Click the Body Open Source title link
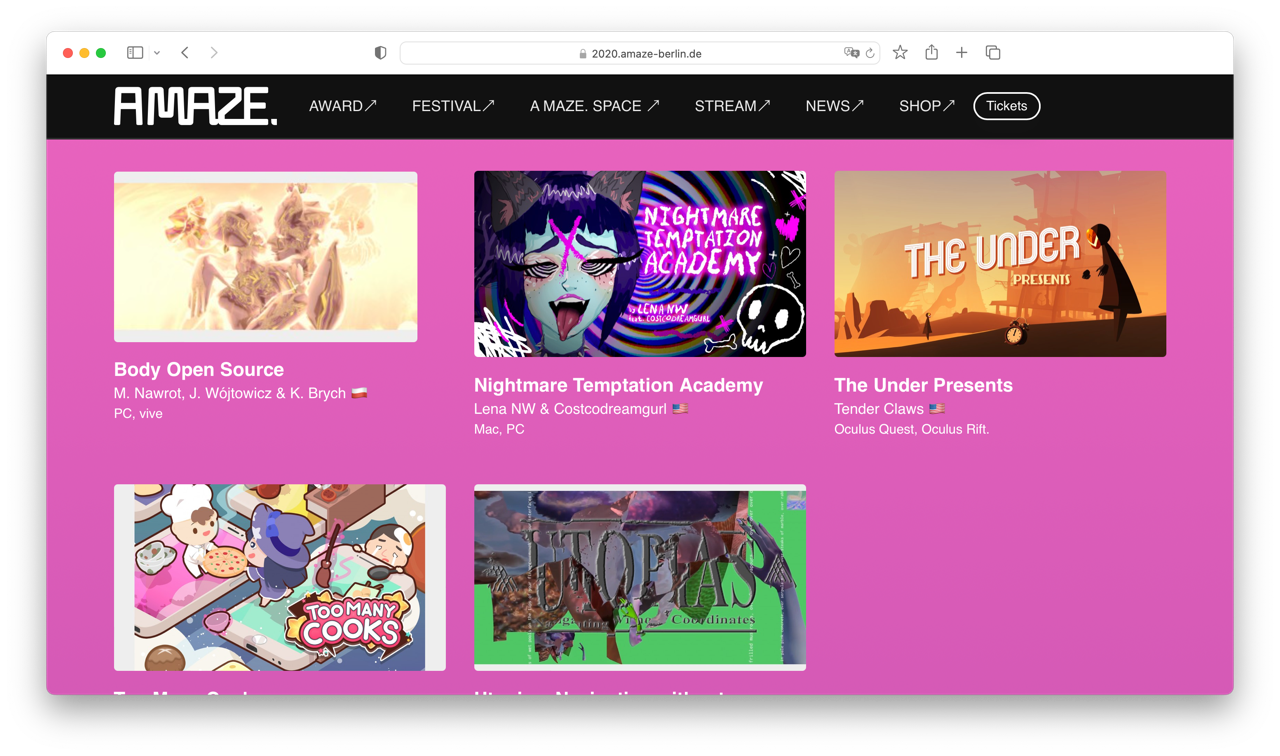1280x756 pixels. [199, 369]
